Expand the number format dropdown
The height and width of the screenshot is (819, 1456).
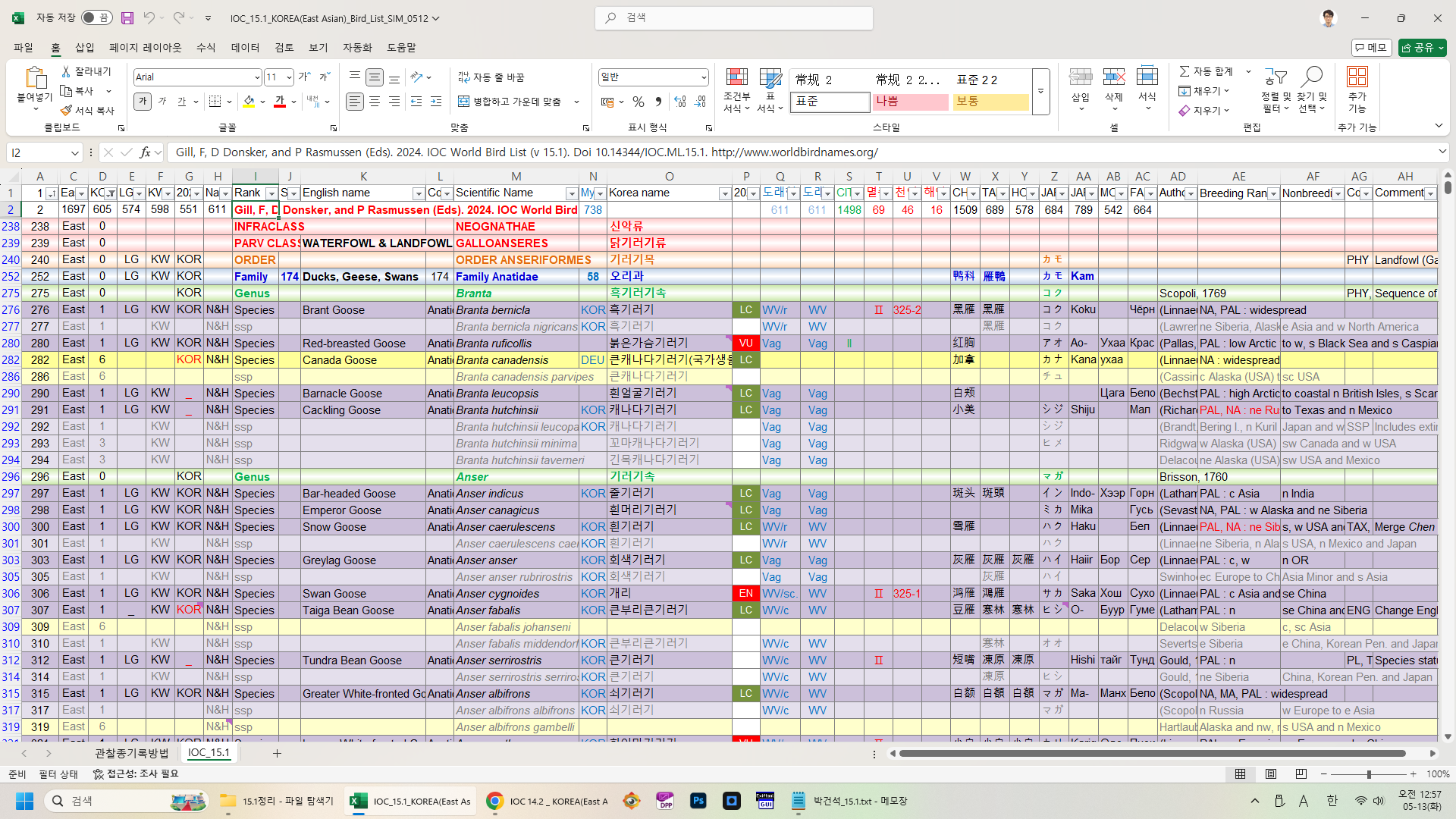703,77
